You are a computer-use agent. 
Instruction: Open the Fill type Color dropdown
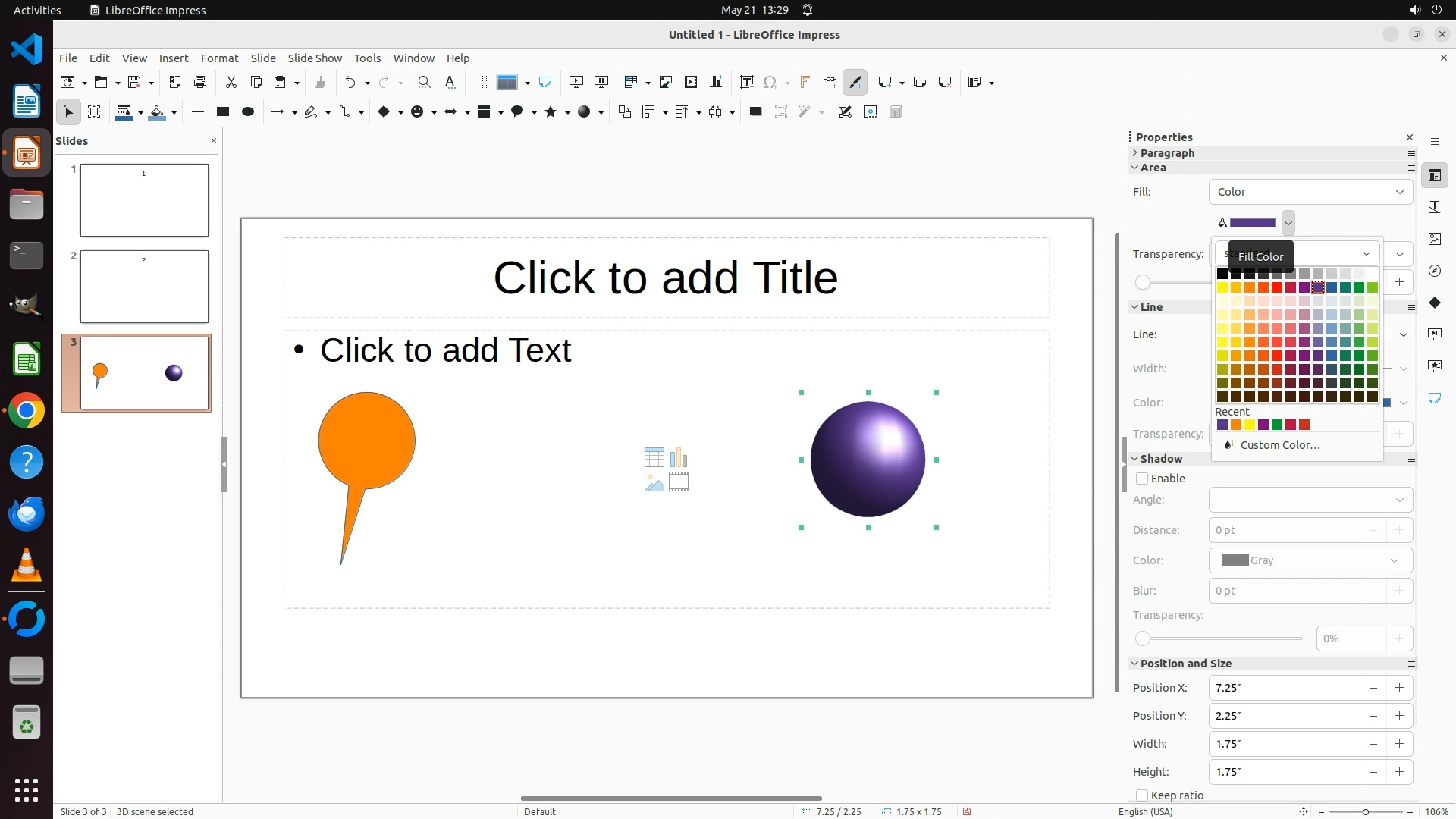coord(1310,192)
